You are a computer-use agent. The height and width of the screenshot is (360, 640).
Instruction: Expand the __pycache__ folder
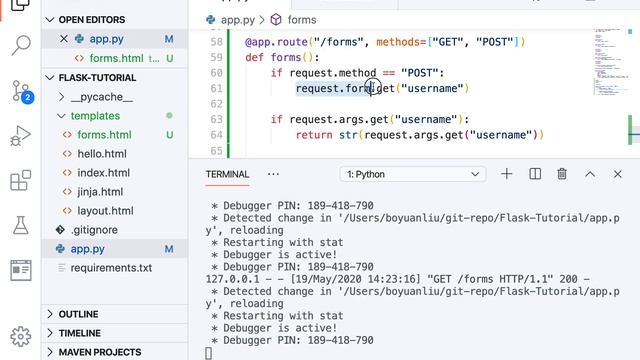(62, 97)
